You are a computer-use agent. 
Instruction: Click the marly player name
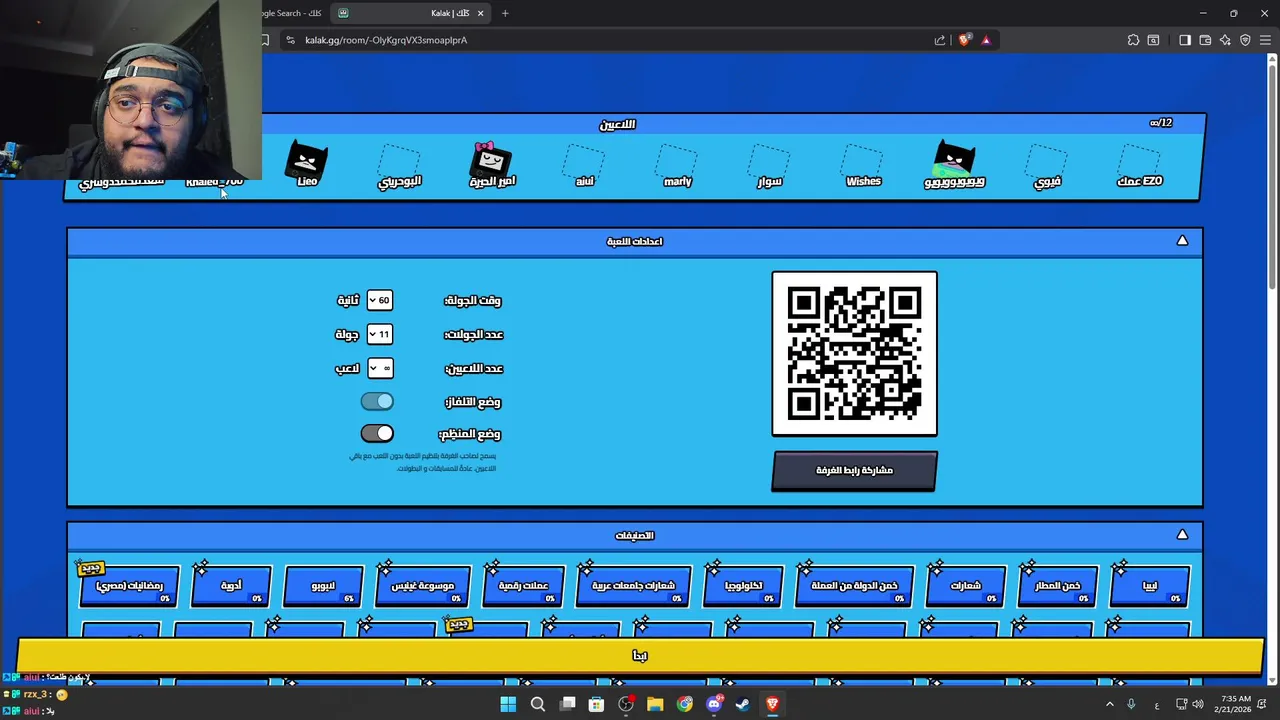(677, 182)
